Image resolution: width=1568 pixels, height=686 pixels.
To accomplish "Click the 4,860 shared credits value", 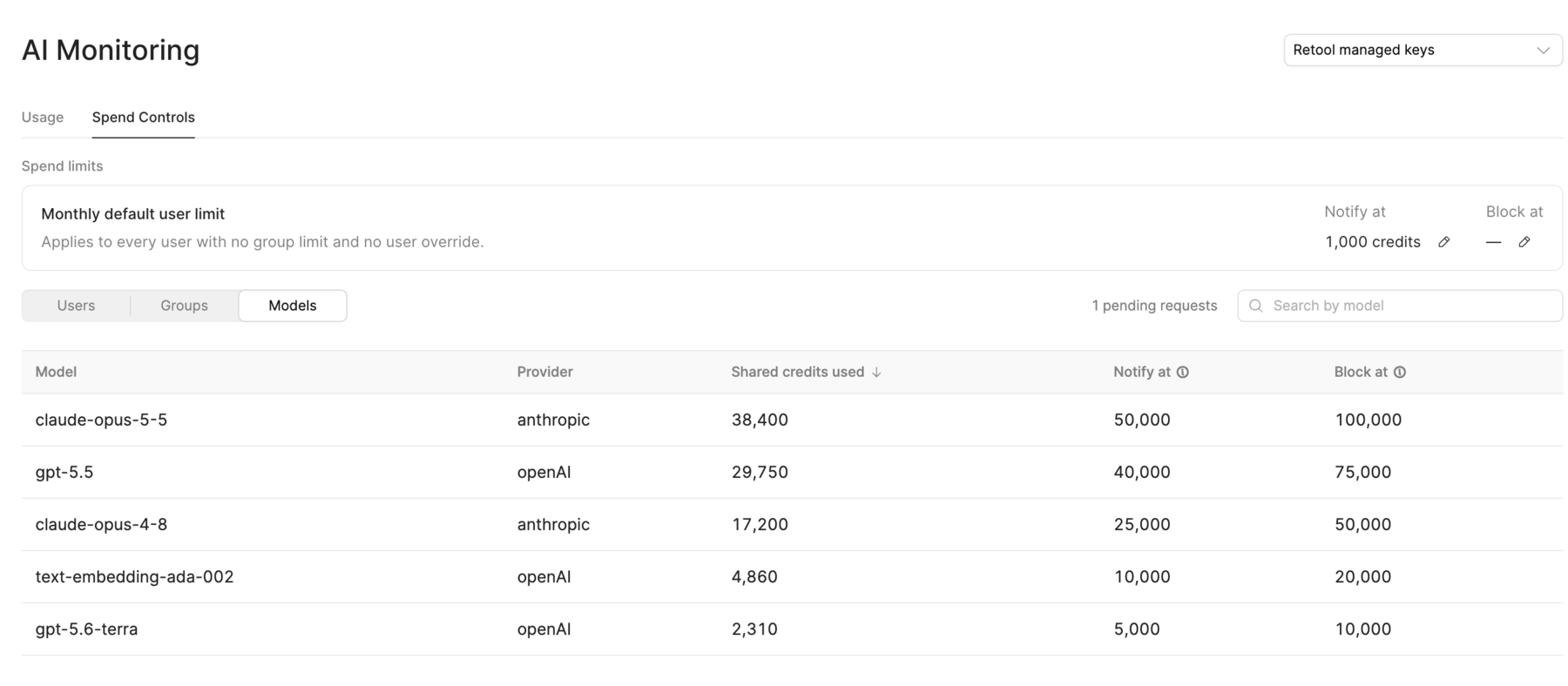I will pos(754,576).
